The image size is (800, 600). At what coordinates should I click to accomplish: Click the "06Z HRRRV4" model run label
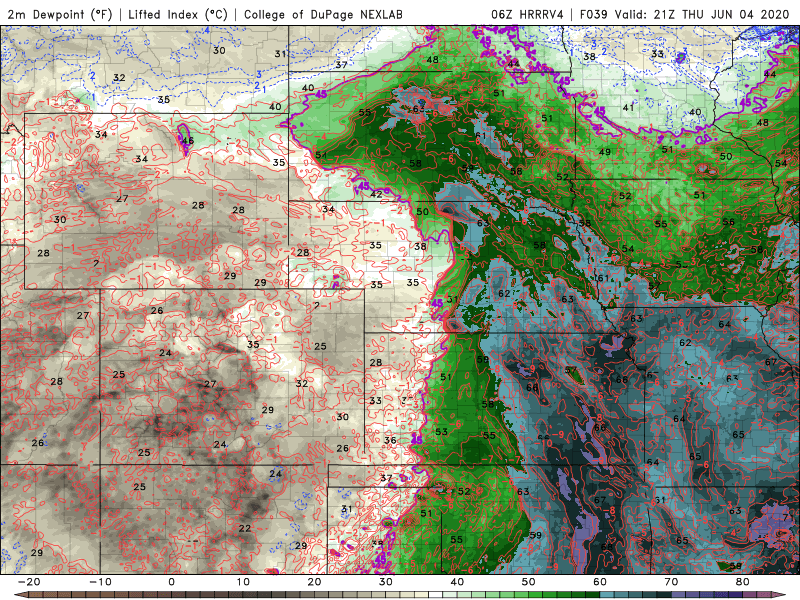527,14
